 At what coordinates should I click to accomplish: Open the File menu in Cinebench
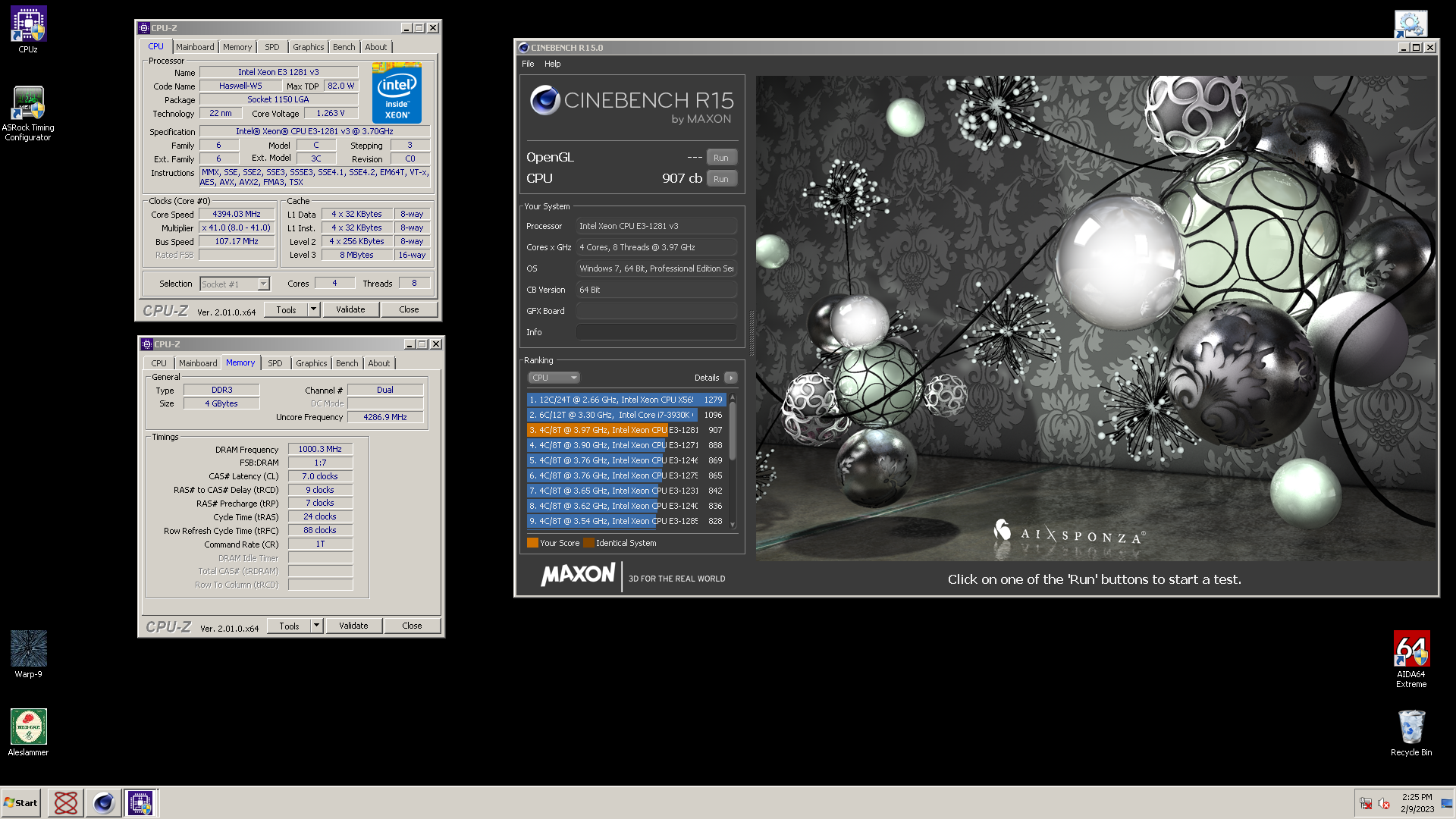[x=528, y=64]
